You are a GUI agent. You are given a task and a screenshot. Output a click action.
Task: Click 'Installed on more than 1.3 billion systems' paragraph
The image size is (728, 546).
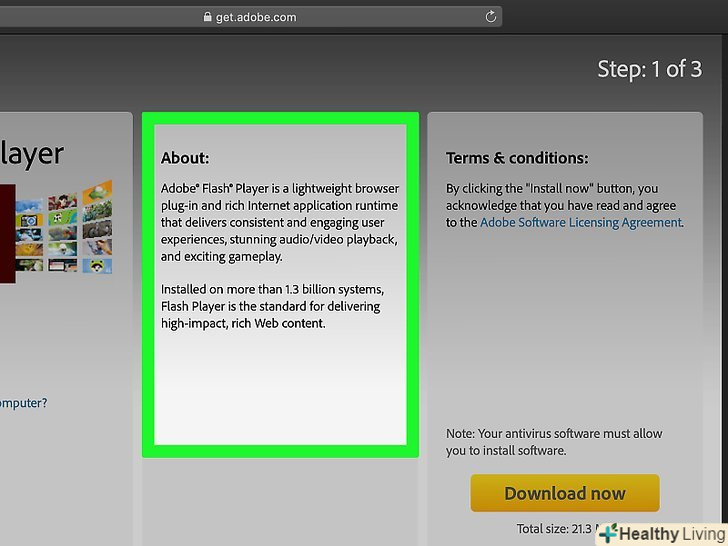tap(272, 306)
